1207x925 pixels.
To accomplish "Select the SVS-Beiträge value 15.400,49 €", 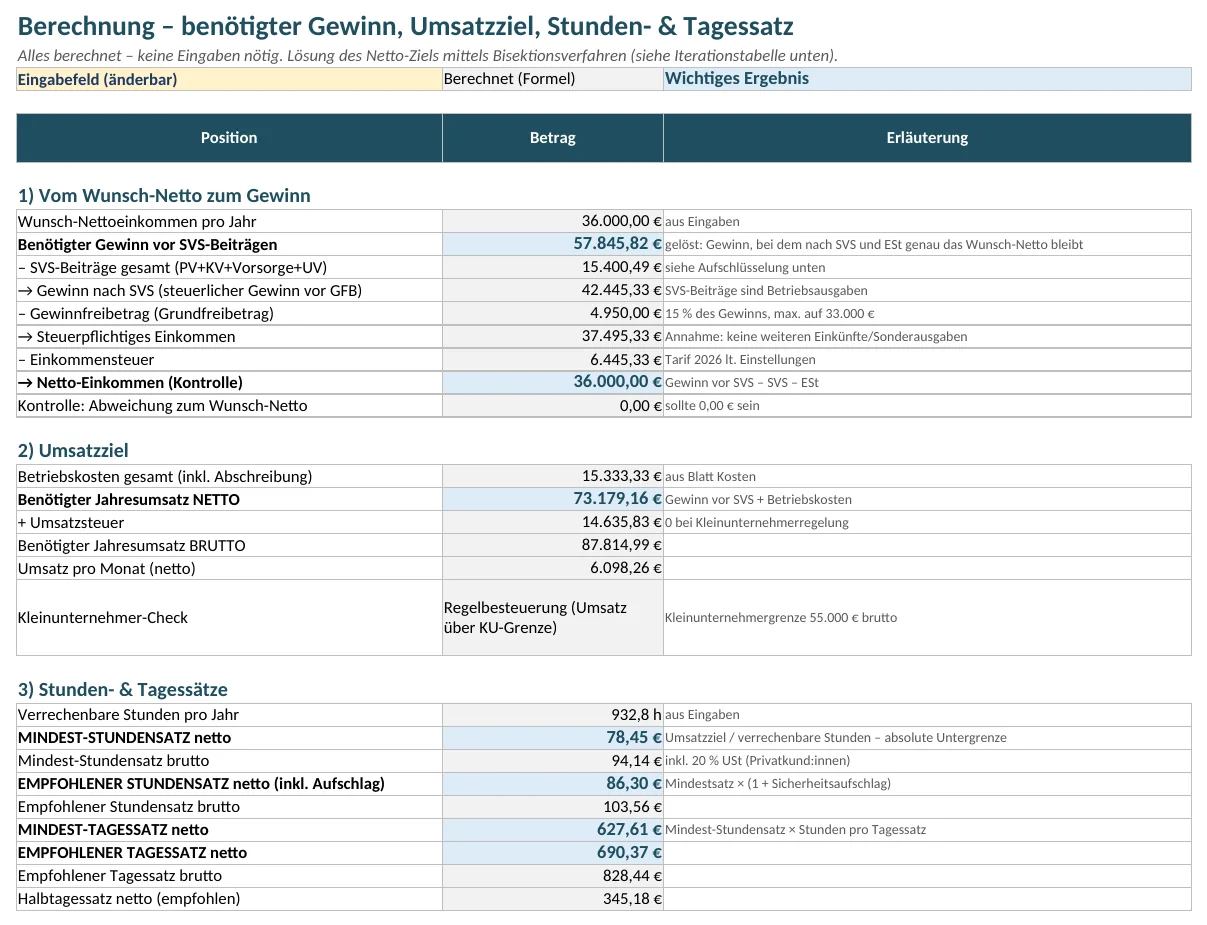I will 553,267.
